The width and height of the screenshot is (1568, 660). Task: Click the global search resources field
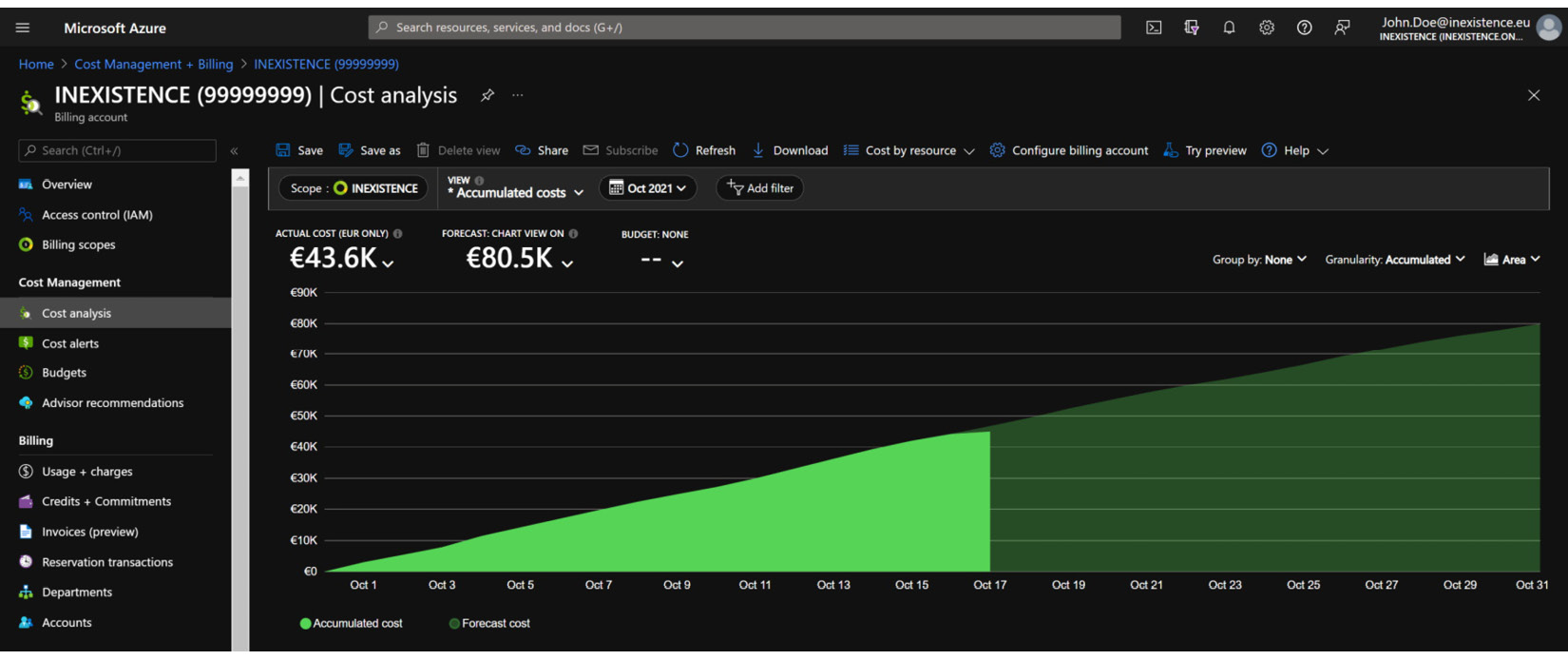click(745, 28)
